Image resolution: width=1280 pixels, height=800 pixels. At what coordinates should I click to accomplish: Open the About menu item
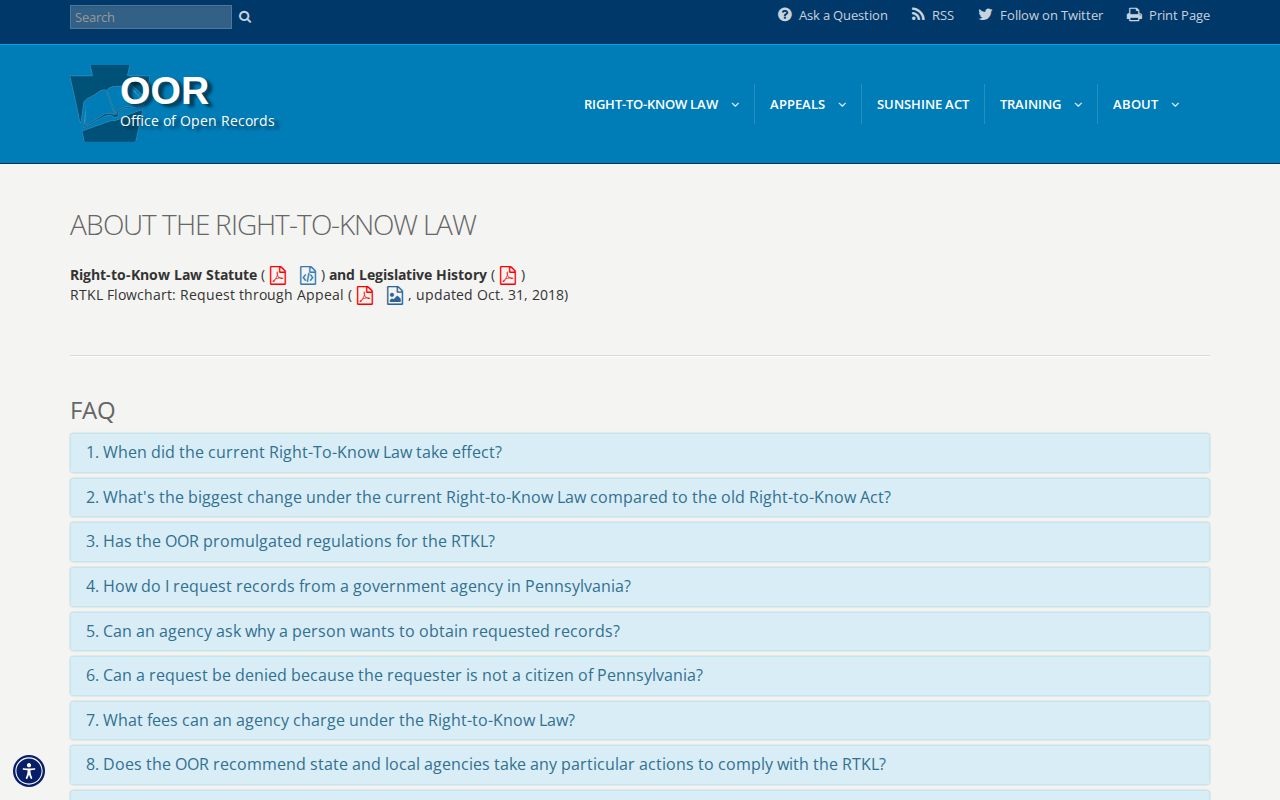[x=1135, y=104]
